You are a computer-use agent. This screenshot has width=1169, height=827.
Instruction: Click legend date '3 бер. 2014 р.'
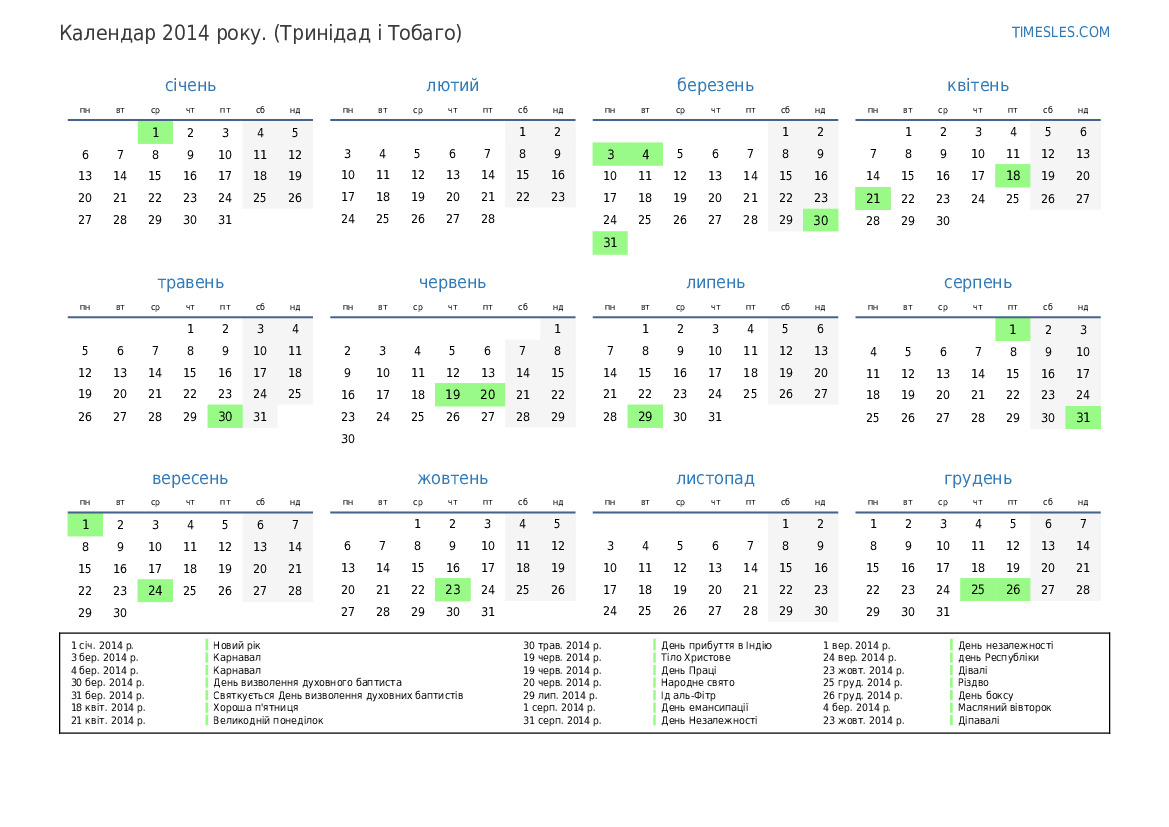point(105,657)
